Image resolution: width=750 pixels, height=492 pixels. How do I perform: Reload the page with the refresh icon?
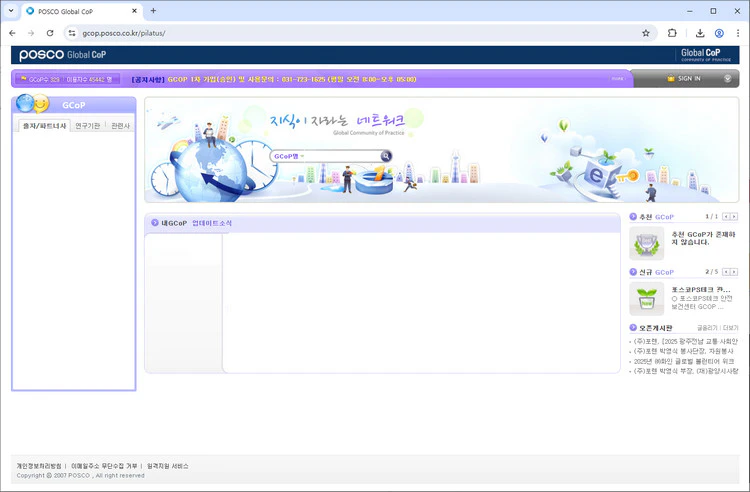(50, 33)
